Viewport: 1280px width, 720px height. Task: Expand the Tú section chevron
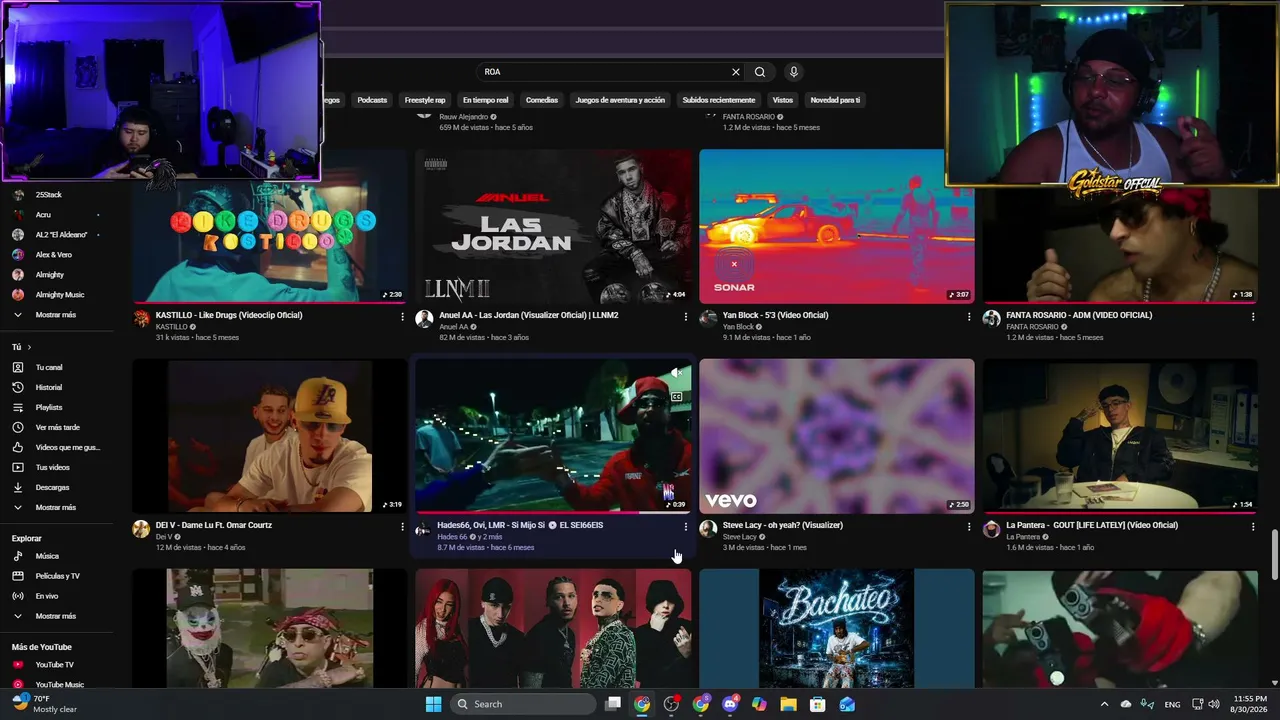click(x=29, y=347)
